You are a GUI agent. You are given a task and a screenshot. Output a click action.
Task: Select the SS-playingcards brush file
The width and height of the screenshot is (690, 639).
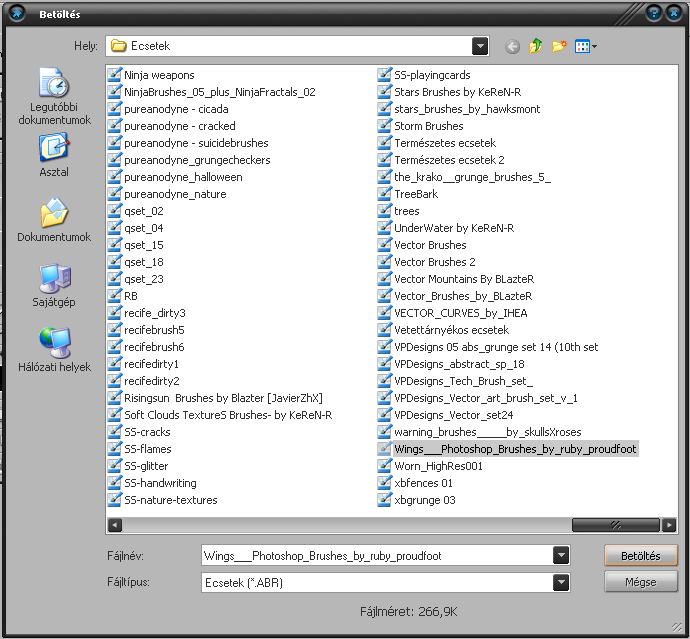[432, 75]
